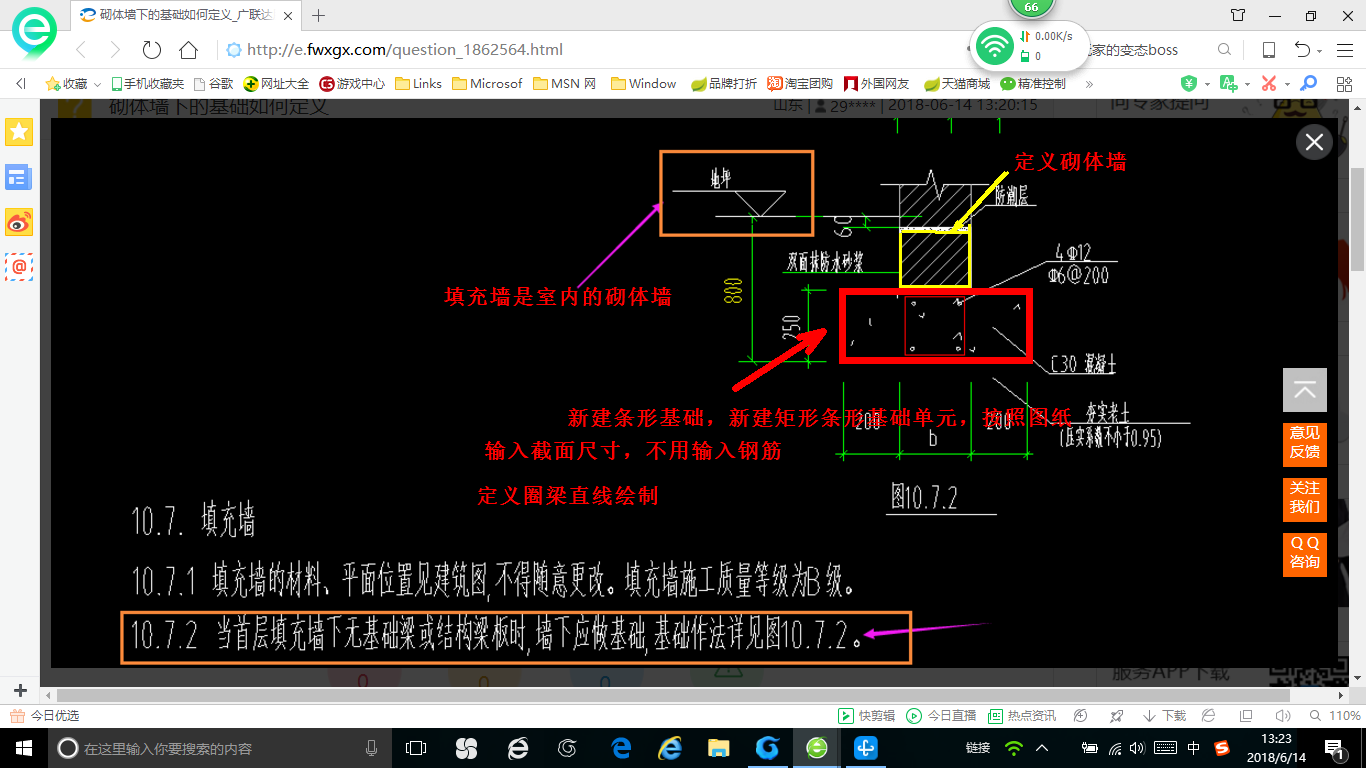This screenshot has width=1366, height=768.
Task: Click the QQ咨询 consultation button
Action: [1305, 553]
